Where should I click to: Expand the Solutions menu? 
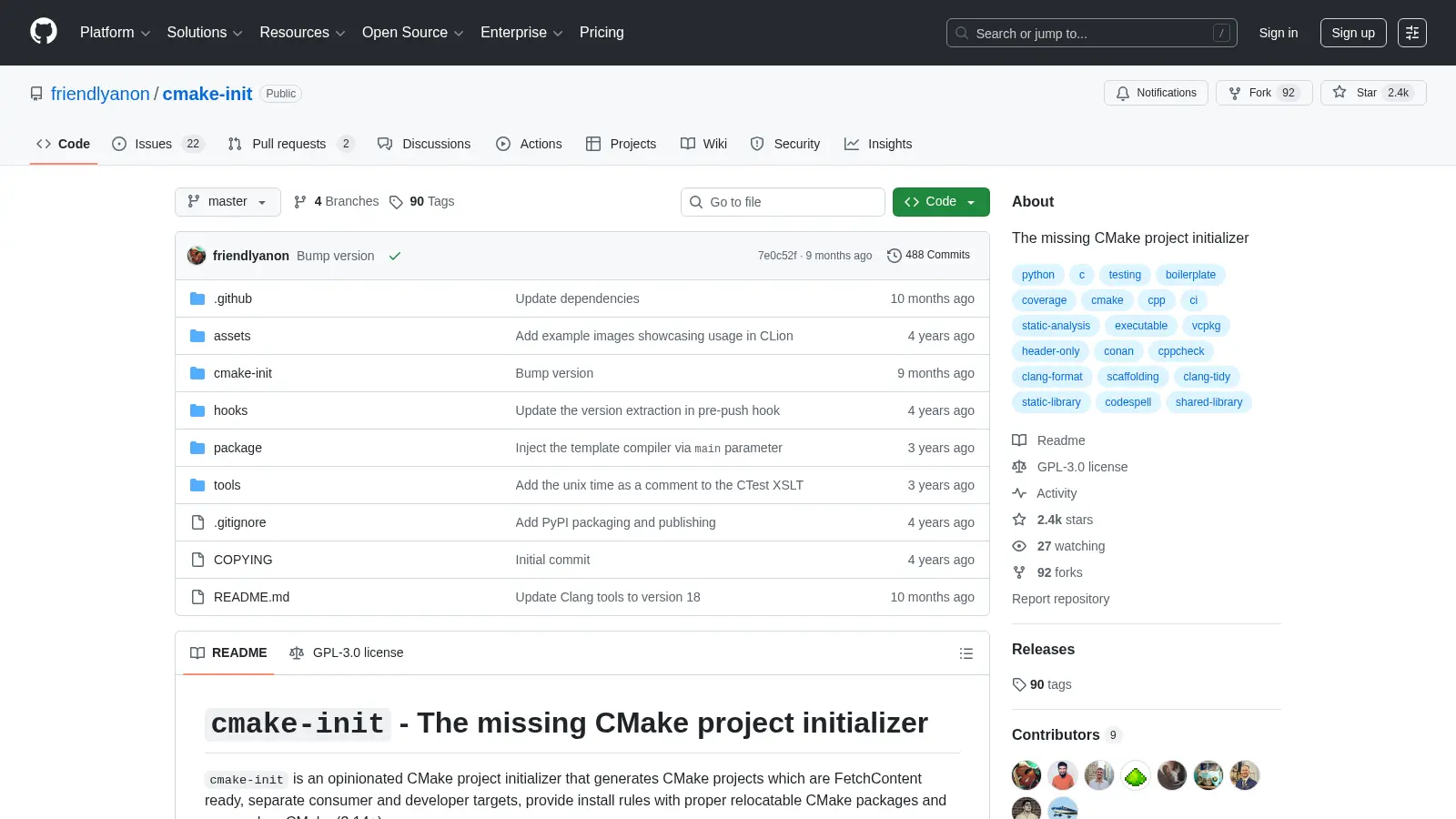point(205,33)
